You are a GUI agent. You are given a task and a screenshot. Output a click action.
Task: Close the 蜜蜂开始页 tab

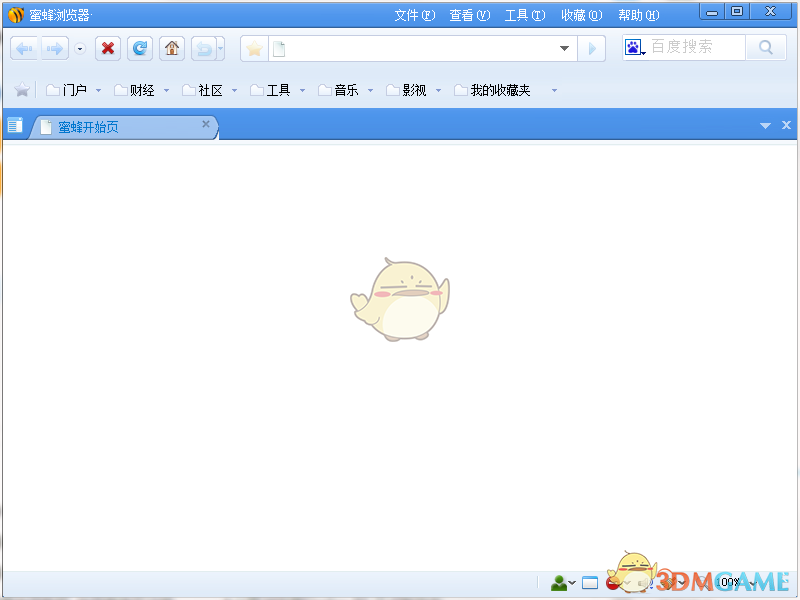pos(206,124)
